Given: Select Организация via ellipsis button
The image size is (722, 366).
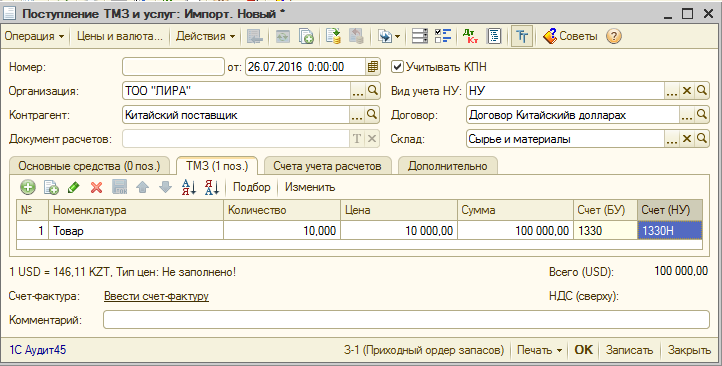Looking at the screenshot, I should coord(358,91).
